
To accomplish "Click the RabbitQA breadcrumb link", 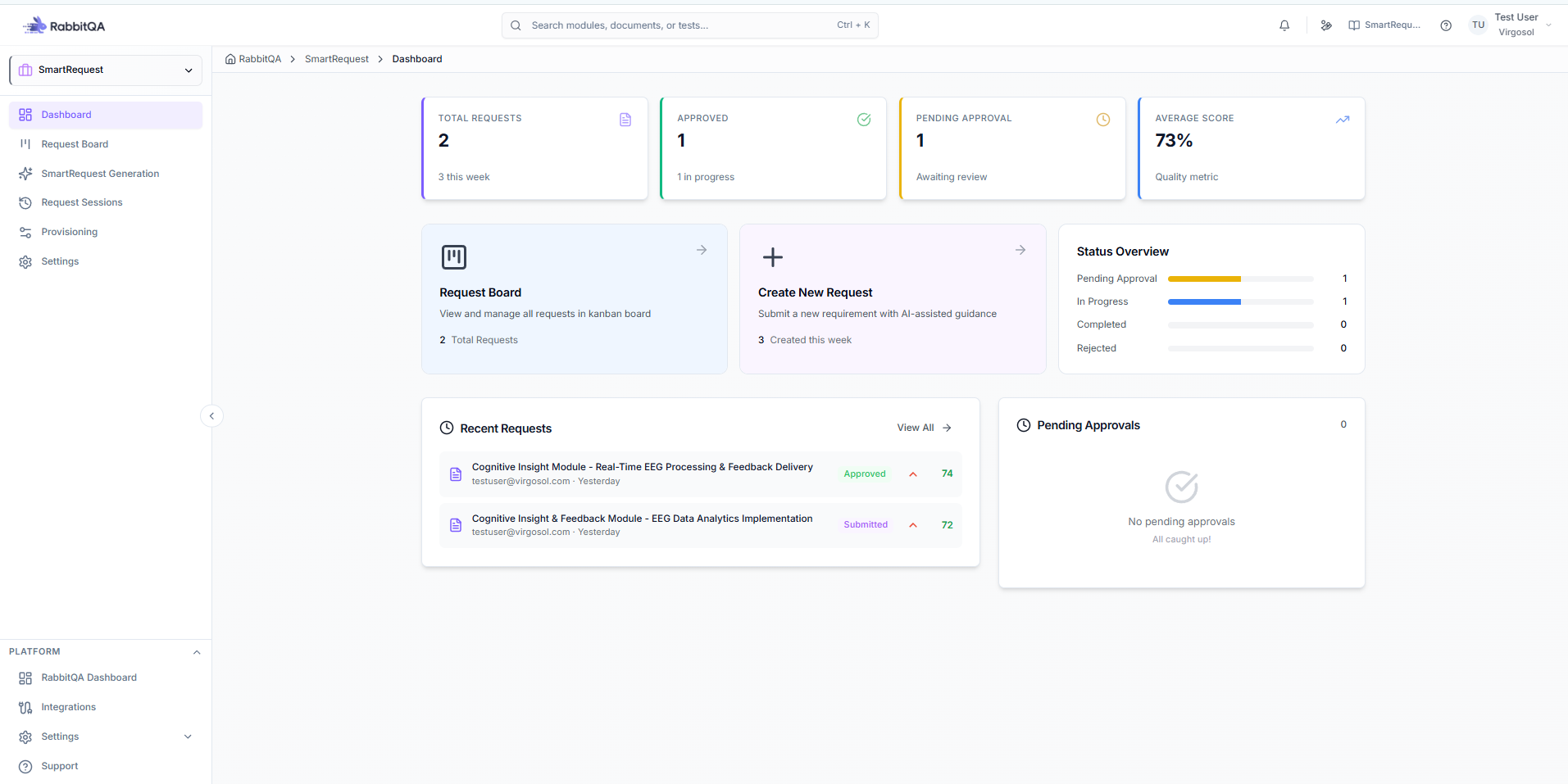I will click(x=260, y=59).
